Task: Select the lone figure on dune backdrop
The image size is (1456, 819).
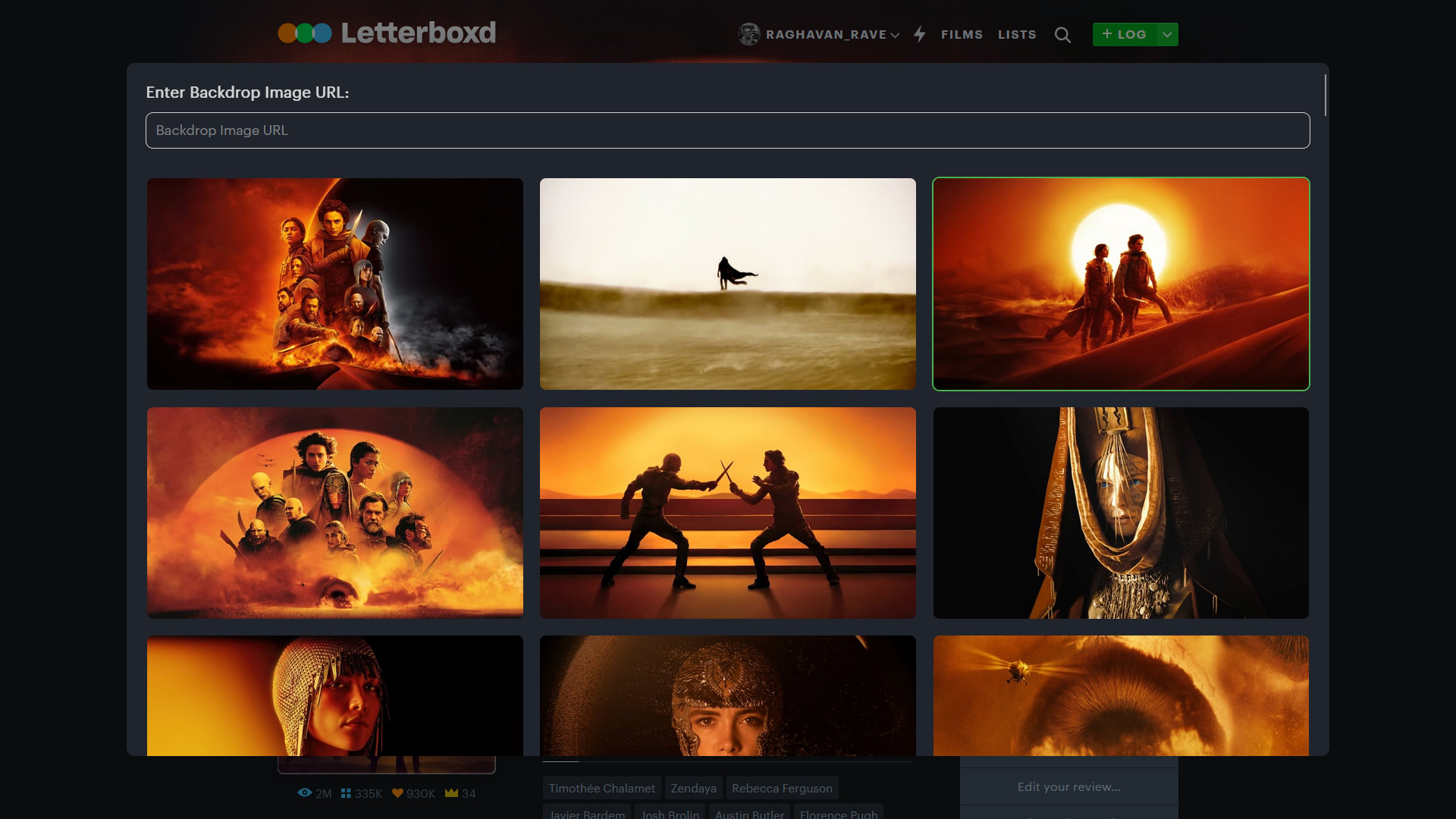Action: [727, 284]
